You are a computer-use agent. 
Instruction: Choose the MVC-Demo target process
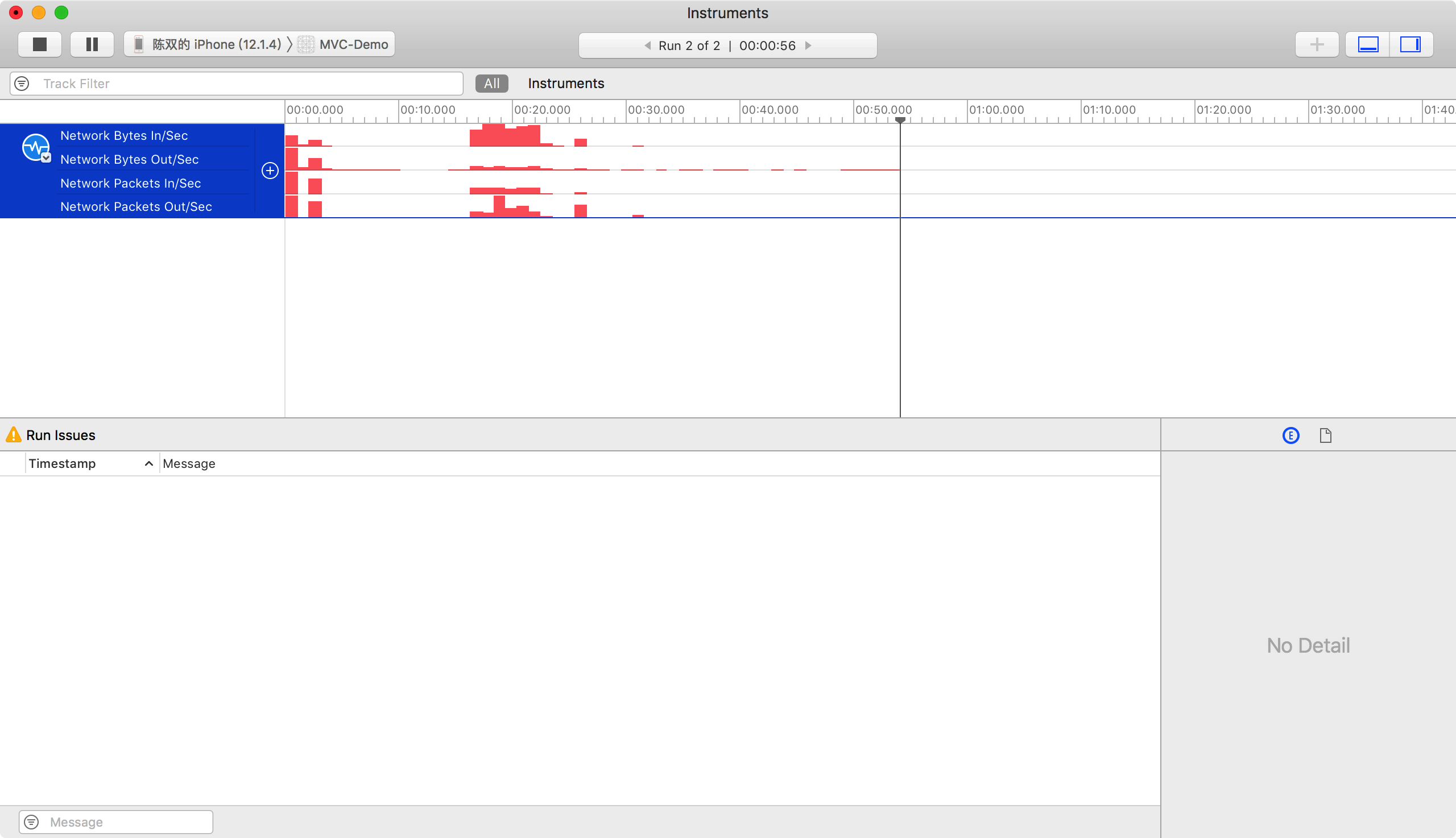pos(344,44)
